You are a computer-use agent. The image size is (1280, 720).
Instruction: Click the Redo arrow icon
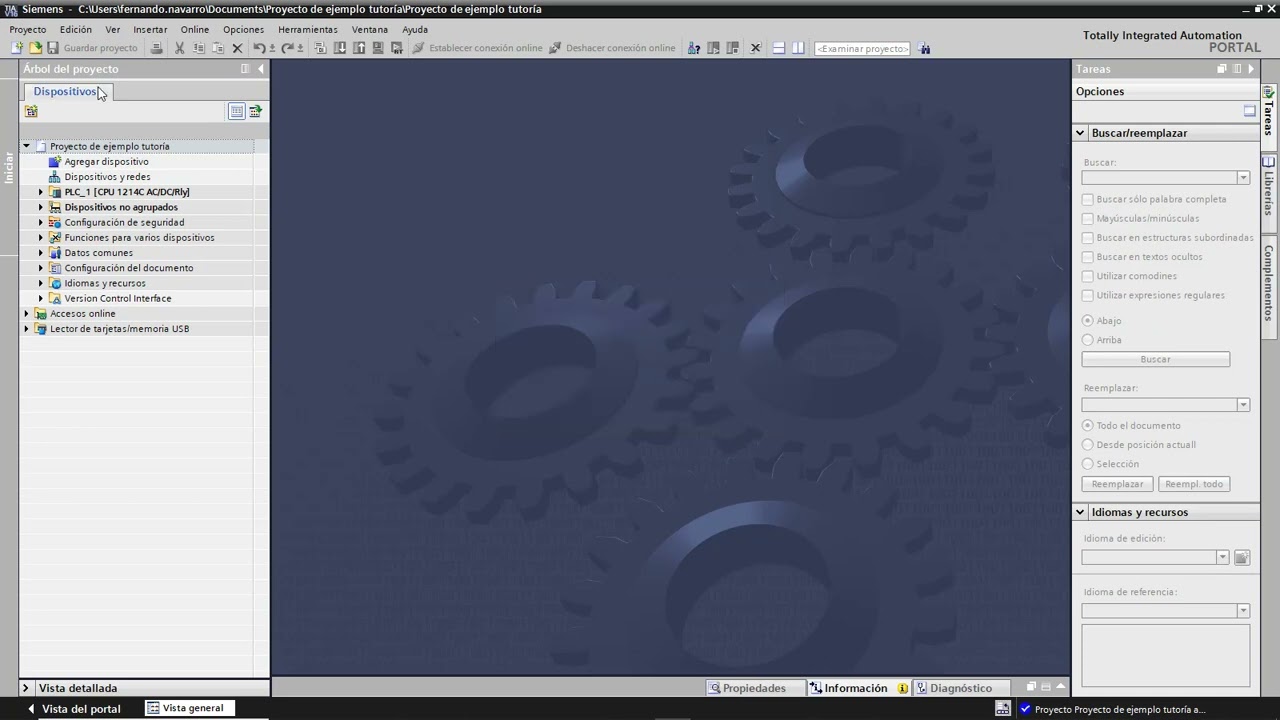pyautogui.click(x=288, y=48)
